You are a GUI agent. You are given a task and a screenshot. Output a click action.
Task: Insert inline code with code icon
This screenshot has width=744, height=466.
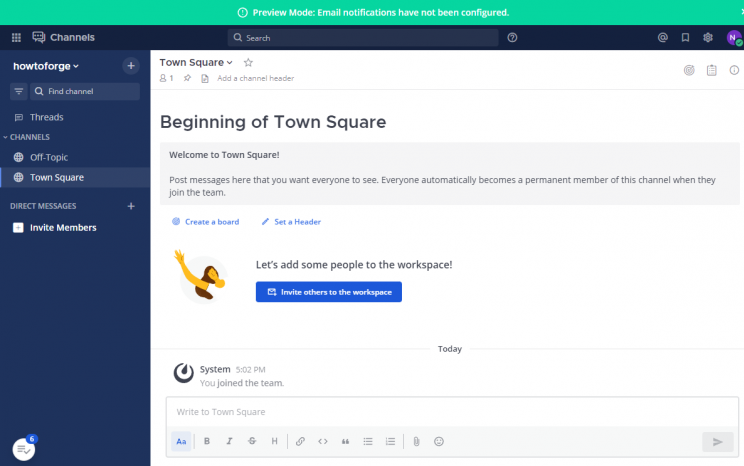[x=323, y=441]
